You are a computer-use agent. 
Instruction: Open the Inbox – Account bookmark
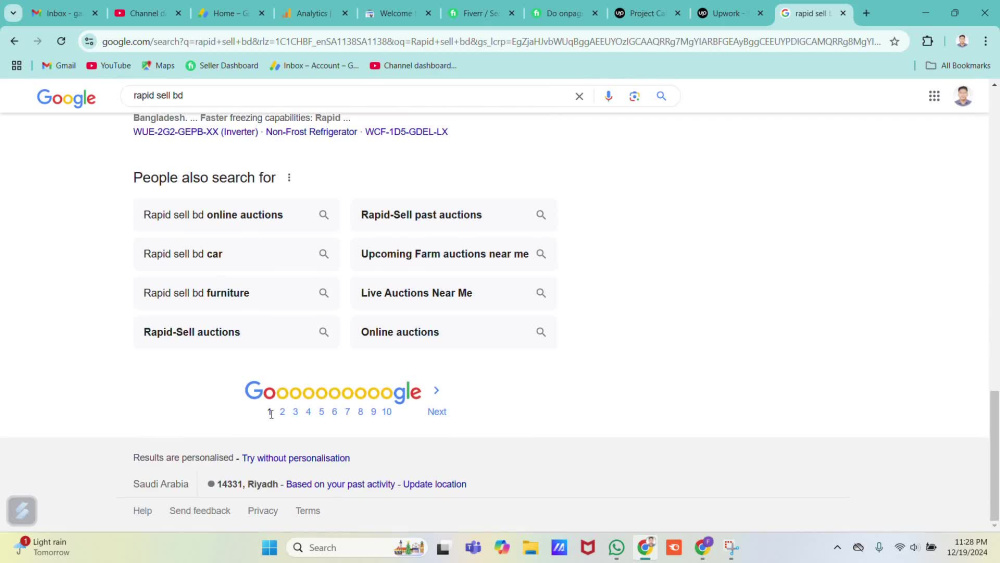pyautogui.click(x=314, y=66)
